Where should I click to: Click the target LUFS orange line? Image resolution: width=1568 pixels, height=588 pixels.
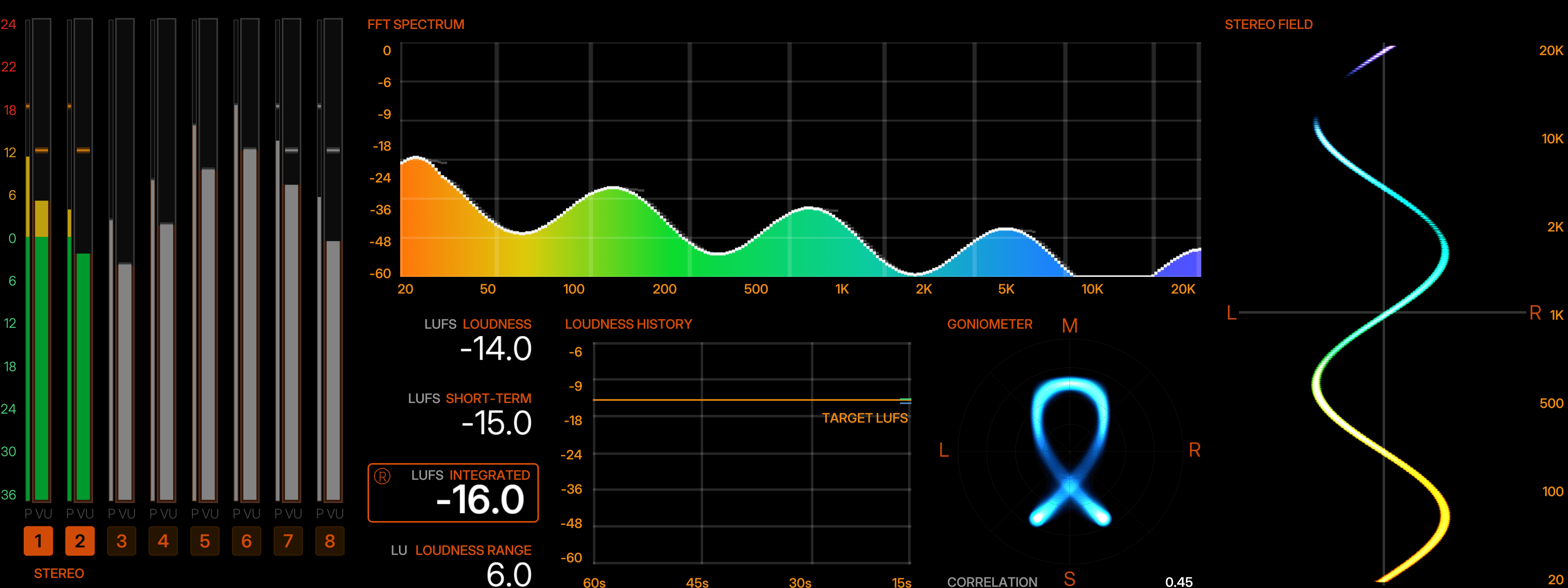pyautogui.click(x=752, y=400)
